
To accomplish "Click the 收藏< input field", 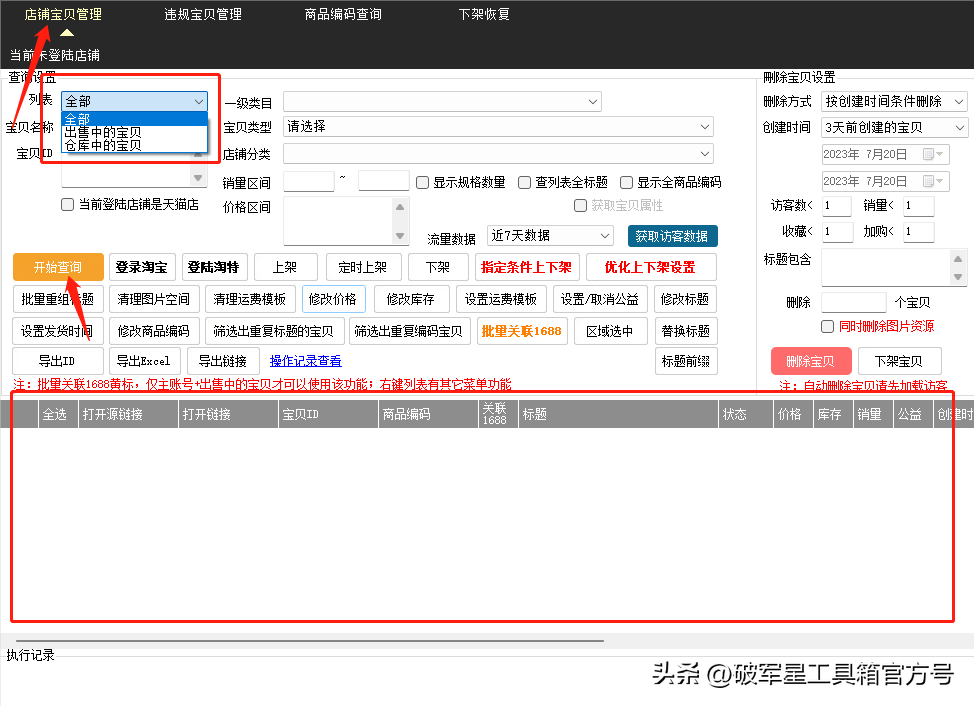I will pos(837,232).
